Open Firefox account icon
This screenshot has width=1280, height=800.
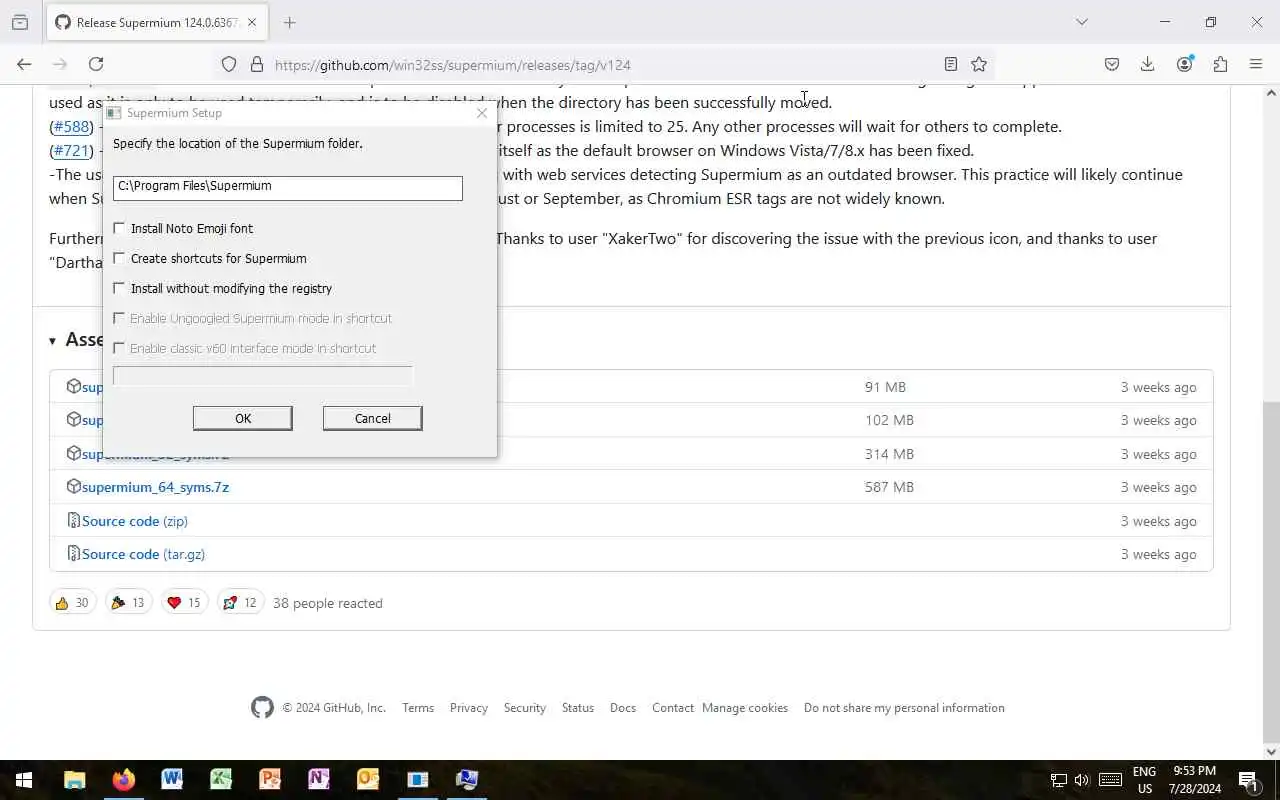click(x=1184, y=64)
